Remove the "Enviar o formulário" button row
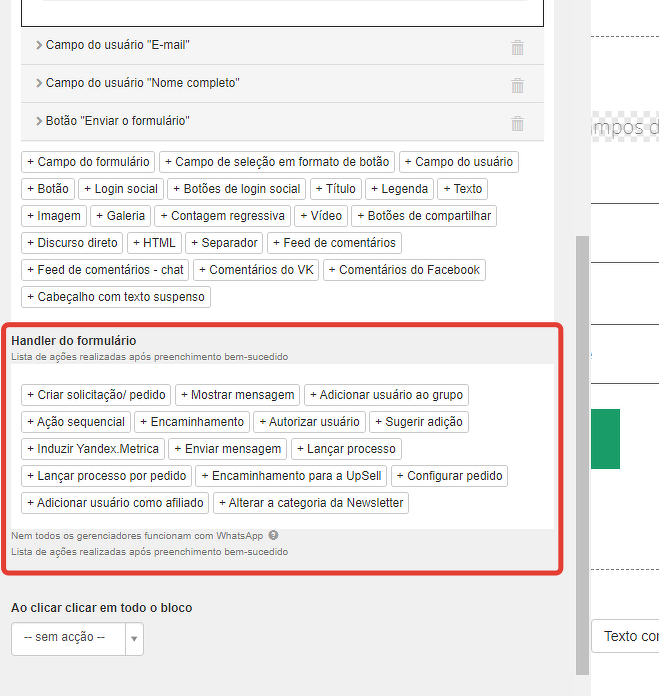This screenshot has width=659, height=696. pyautogui.click(x=517, y=123)
